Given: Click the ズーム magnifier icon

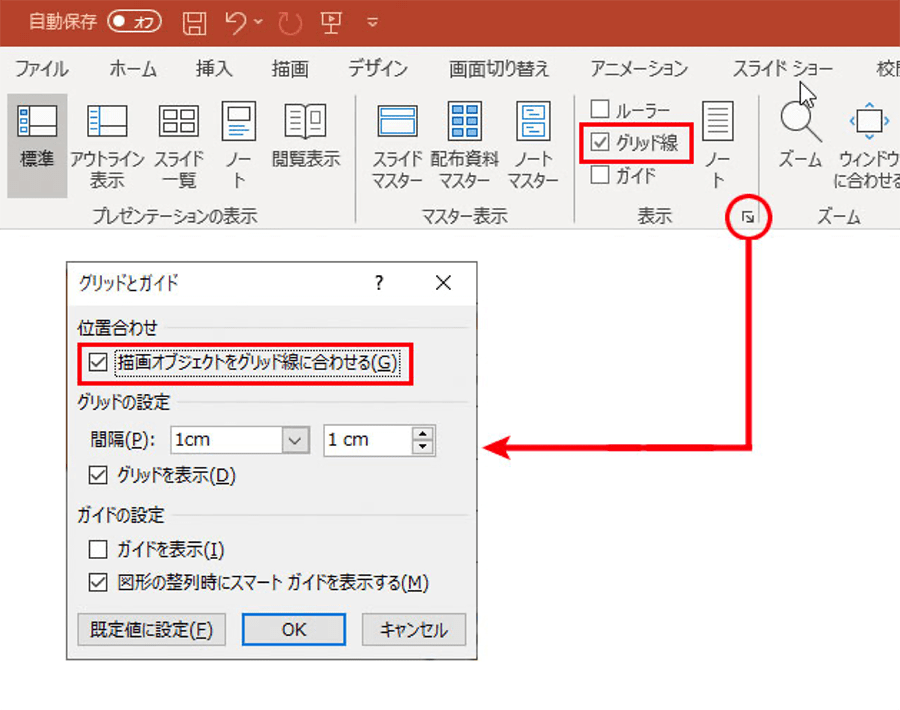Looking at the screenshot, I should point(800,135).
